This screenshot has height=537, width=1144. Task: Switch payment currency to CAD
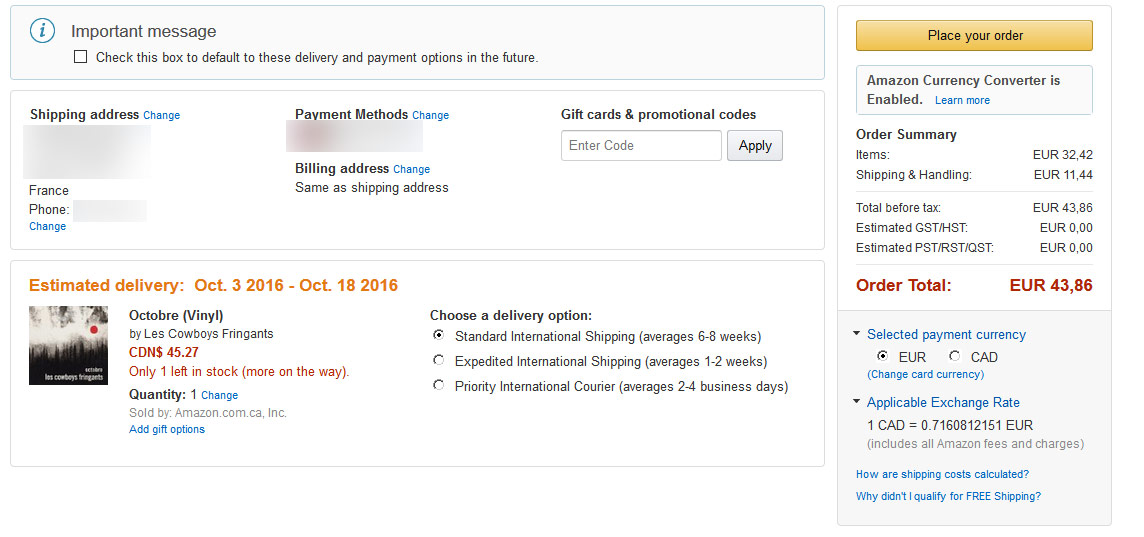pyautogui.click(x=954, y=356)
